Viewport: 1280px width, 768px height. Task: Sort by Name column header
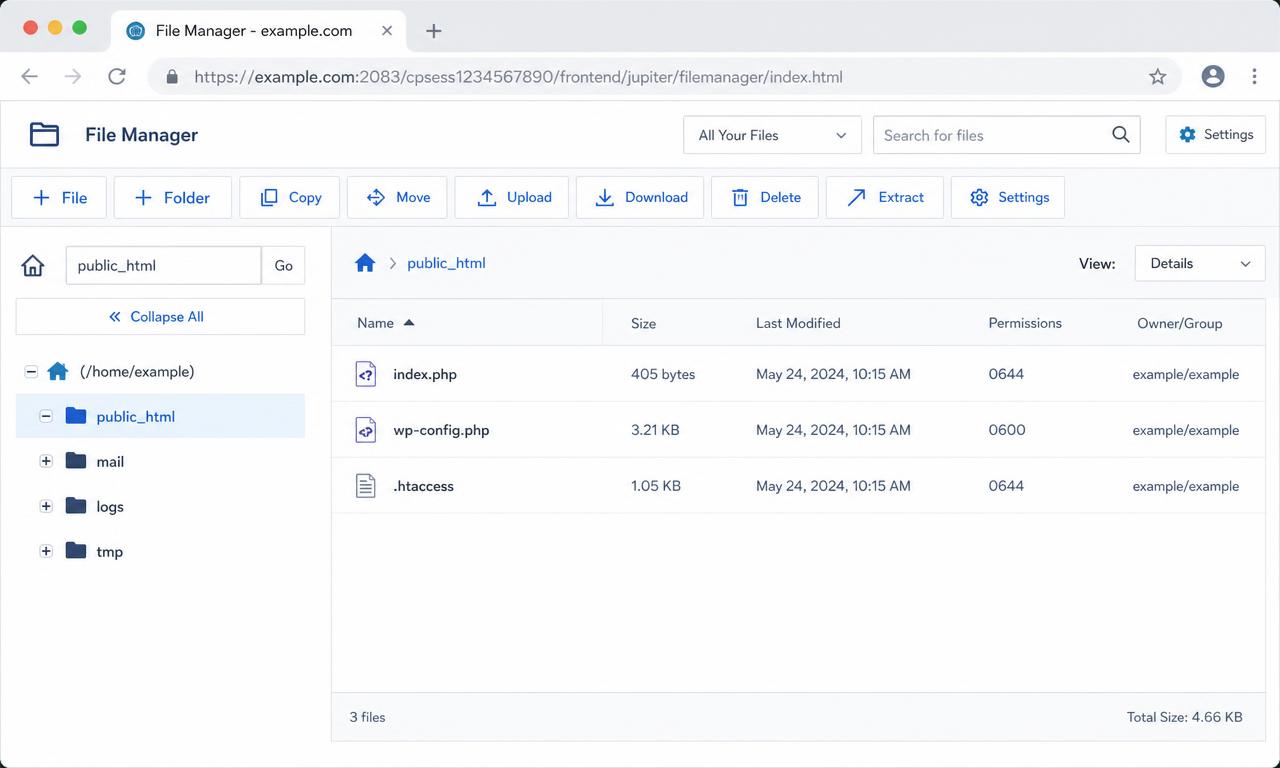click(x=385, y=323)
